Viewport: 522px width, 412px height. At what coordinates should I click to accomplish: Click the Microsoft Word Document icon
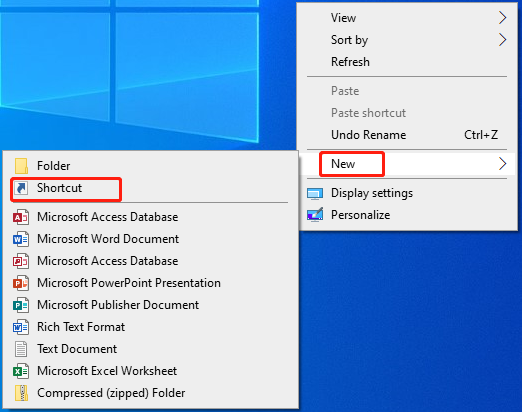[21, 239]
